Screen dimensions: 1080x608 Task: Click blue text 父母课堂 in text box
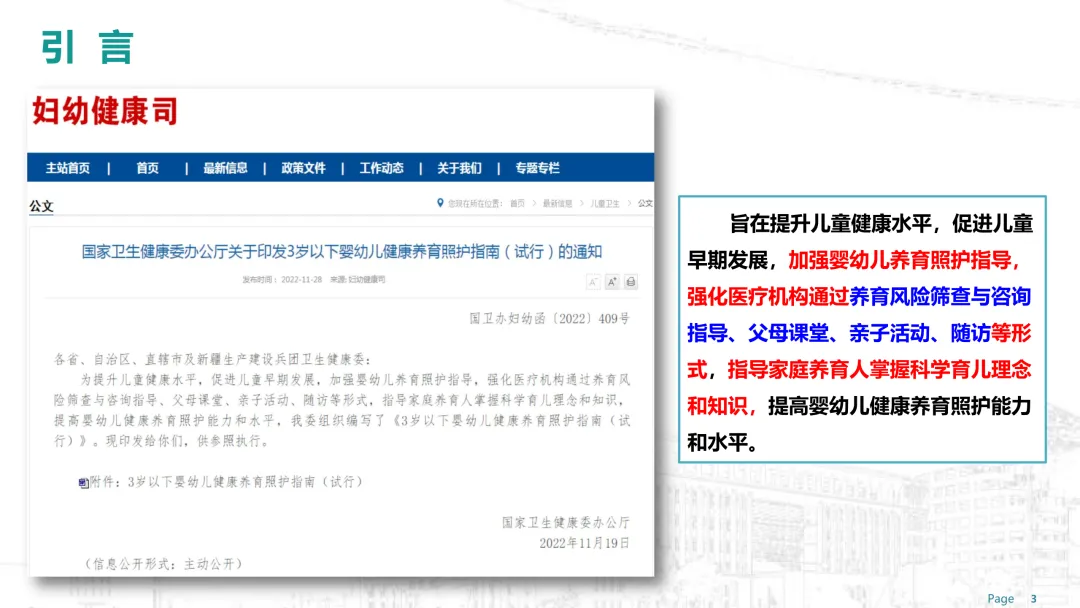[x=789, y=333]
